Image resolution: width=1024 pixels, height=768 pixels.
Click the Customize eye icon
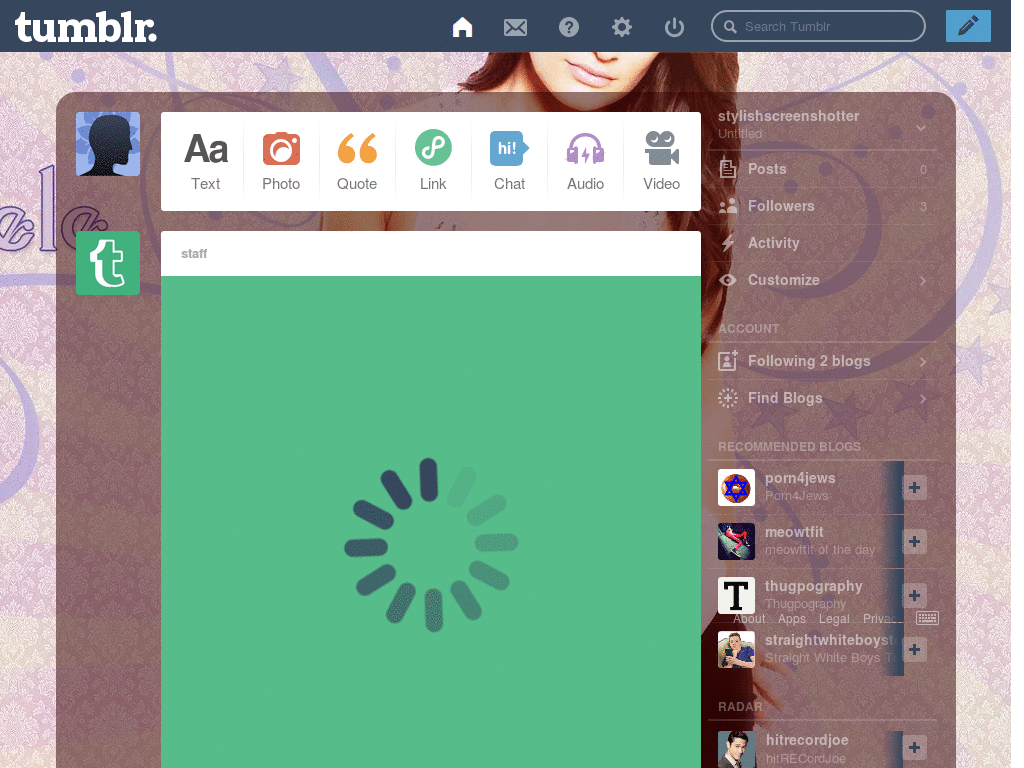click(728, 280)
